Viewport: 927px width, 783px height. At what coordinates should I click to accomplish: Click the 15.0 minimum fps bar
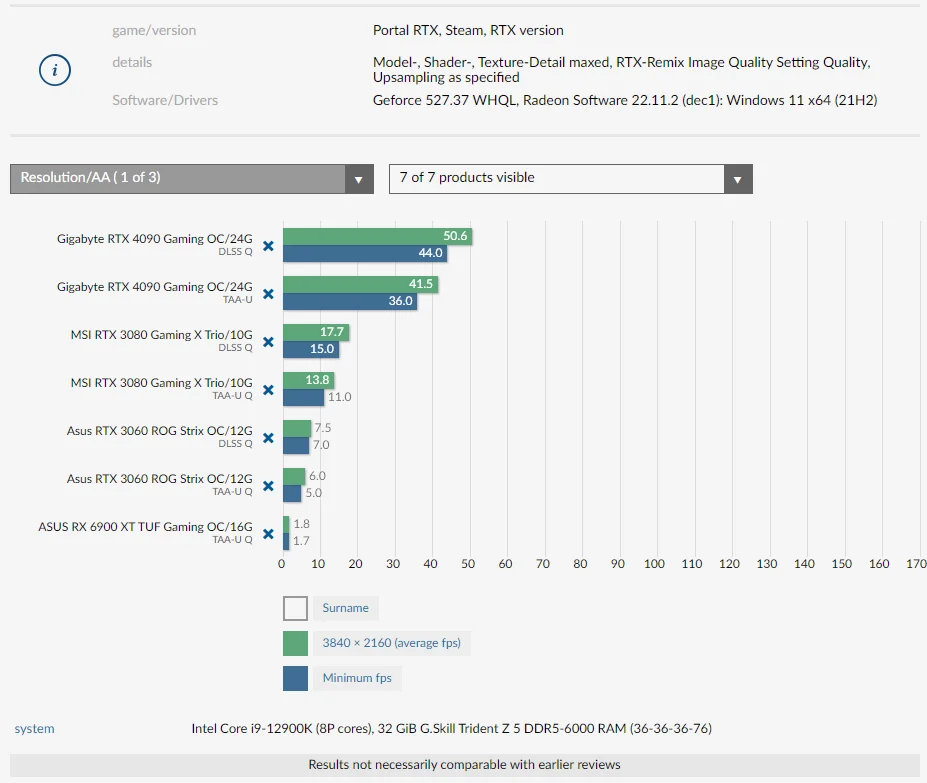[x=311, y=349]
